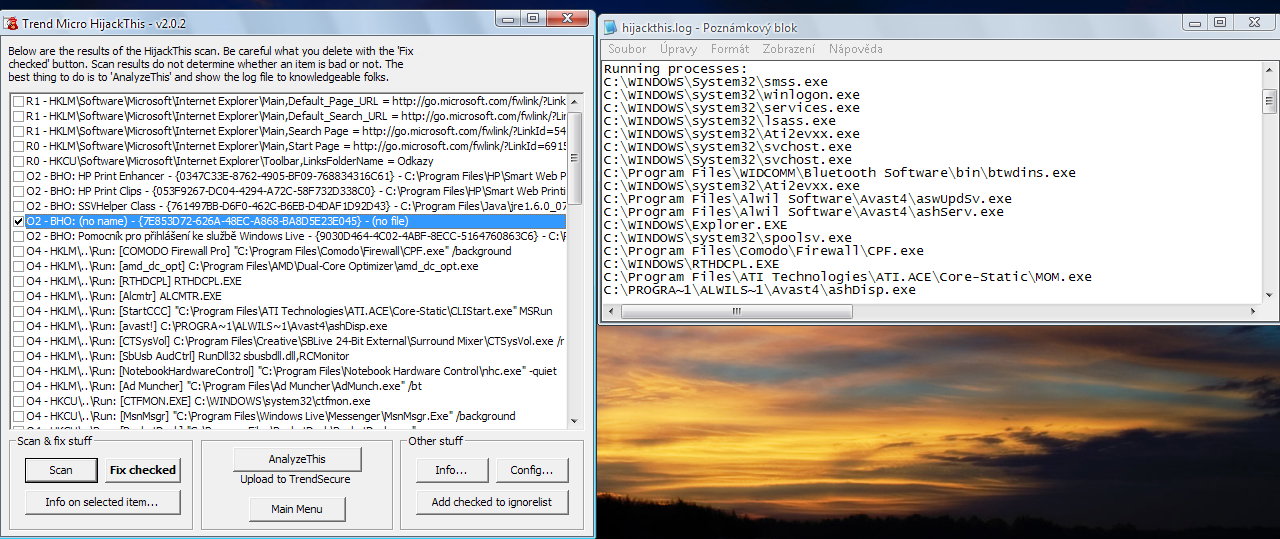The image size is (1280, 539).
Task: Check the avast! startup entry checkbox
Action: 19,326
